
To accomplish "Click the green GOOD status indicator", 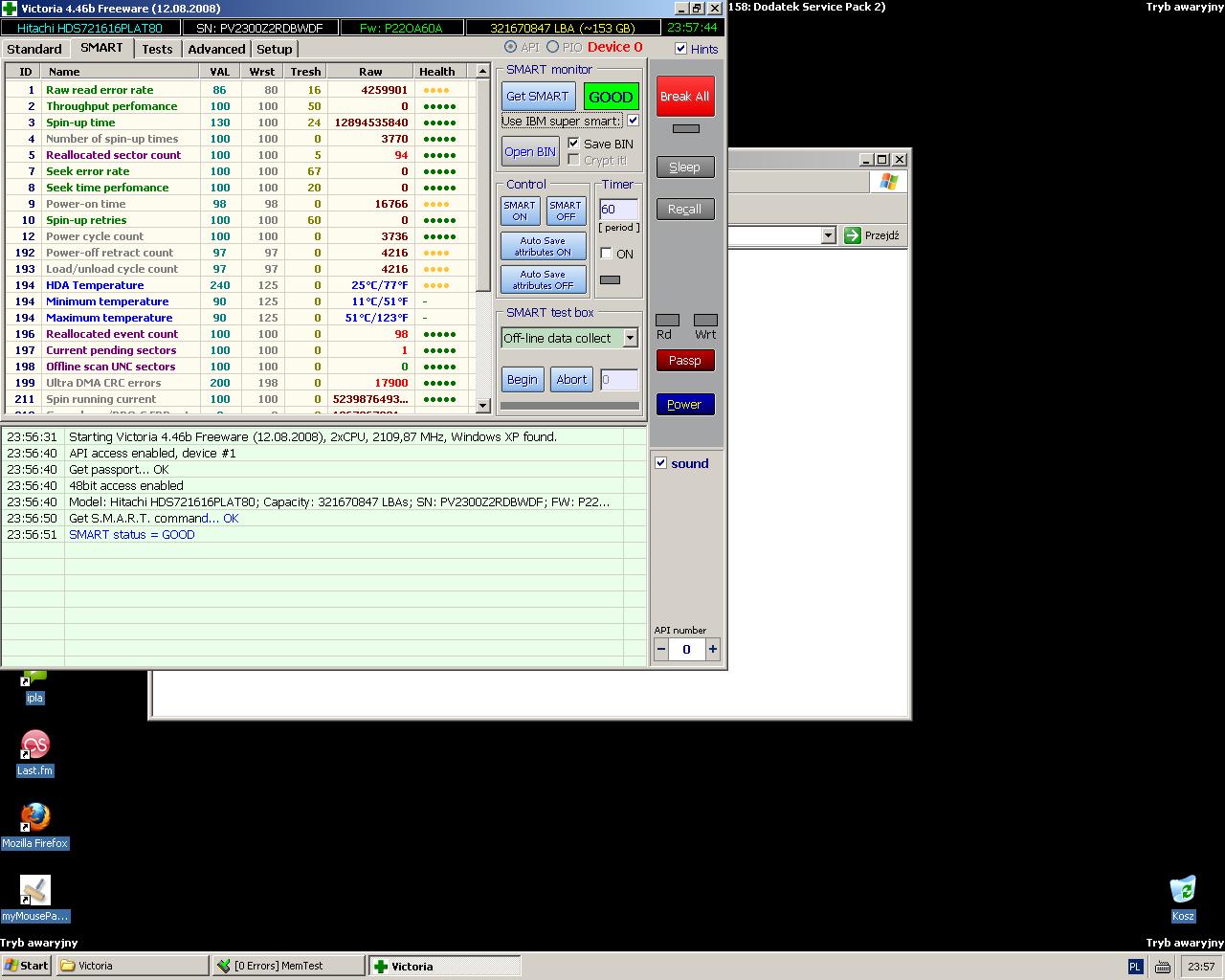I will (611, 97).
